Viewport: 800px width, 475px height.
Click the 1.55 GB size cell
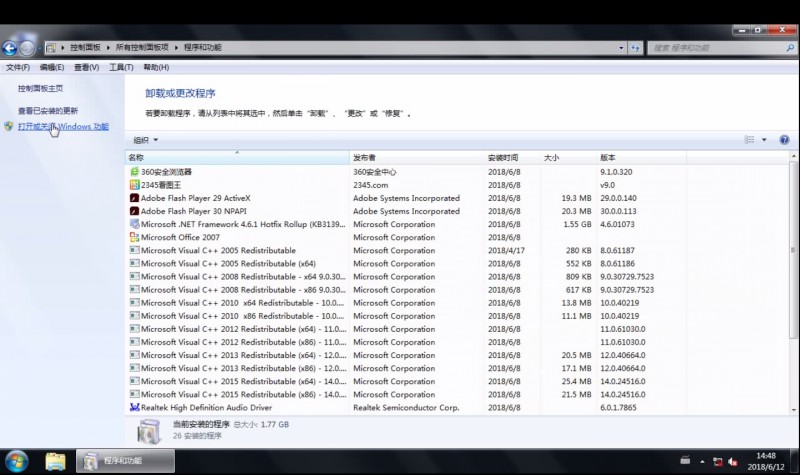click(x=578, y=224)
